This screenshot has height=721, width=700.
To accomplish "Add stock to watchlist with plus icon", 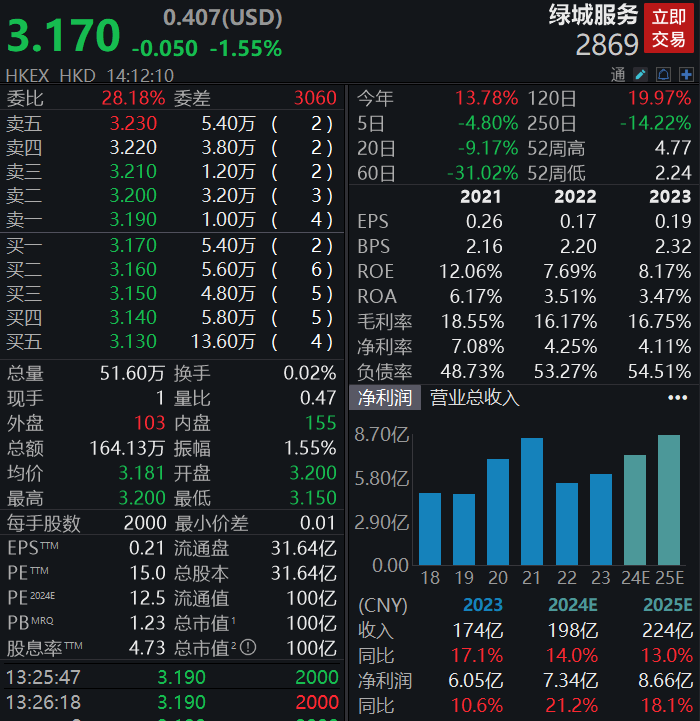I will pyautogui.click(x=686, y=75).
